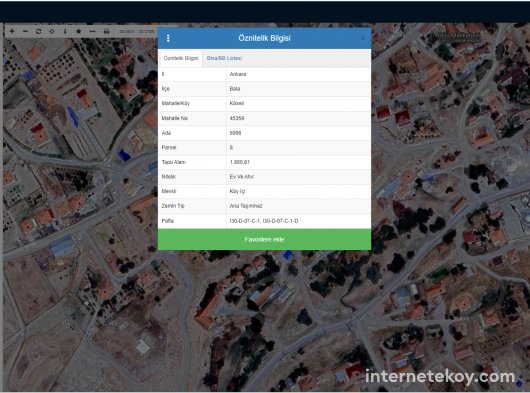This screenshot has height=393, width=530.
Task: Choose the measure distance line tool
Action: pos(92,31)
